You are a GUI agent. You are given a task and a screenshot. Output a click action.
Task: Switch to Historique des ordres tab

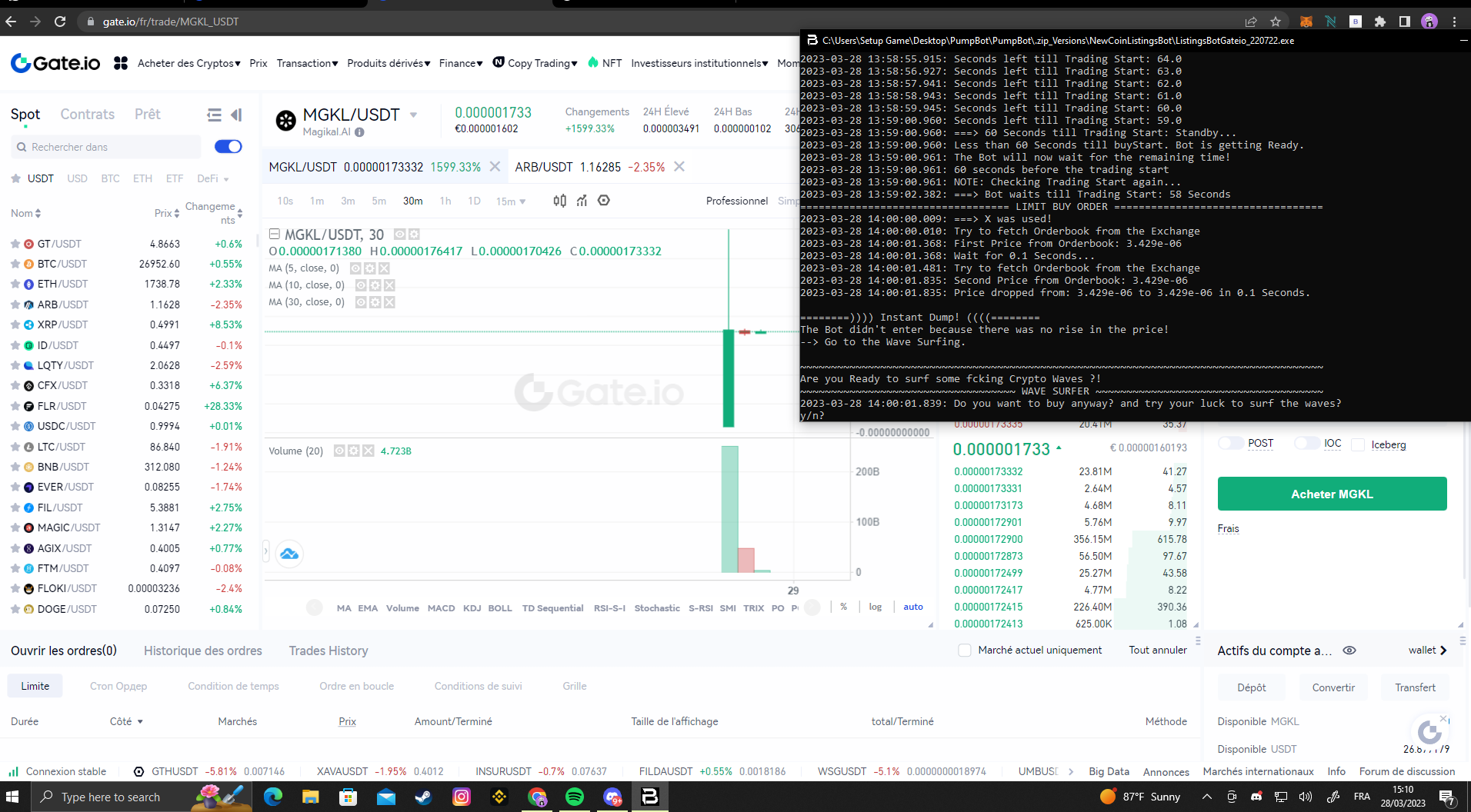tap(203, 651)
